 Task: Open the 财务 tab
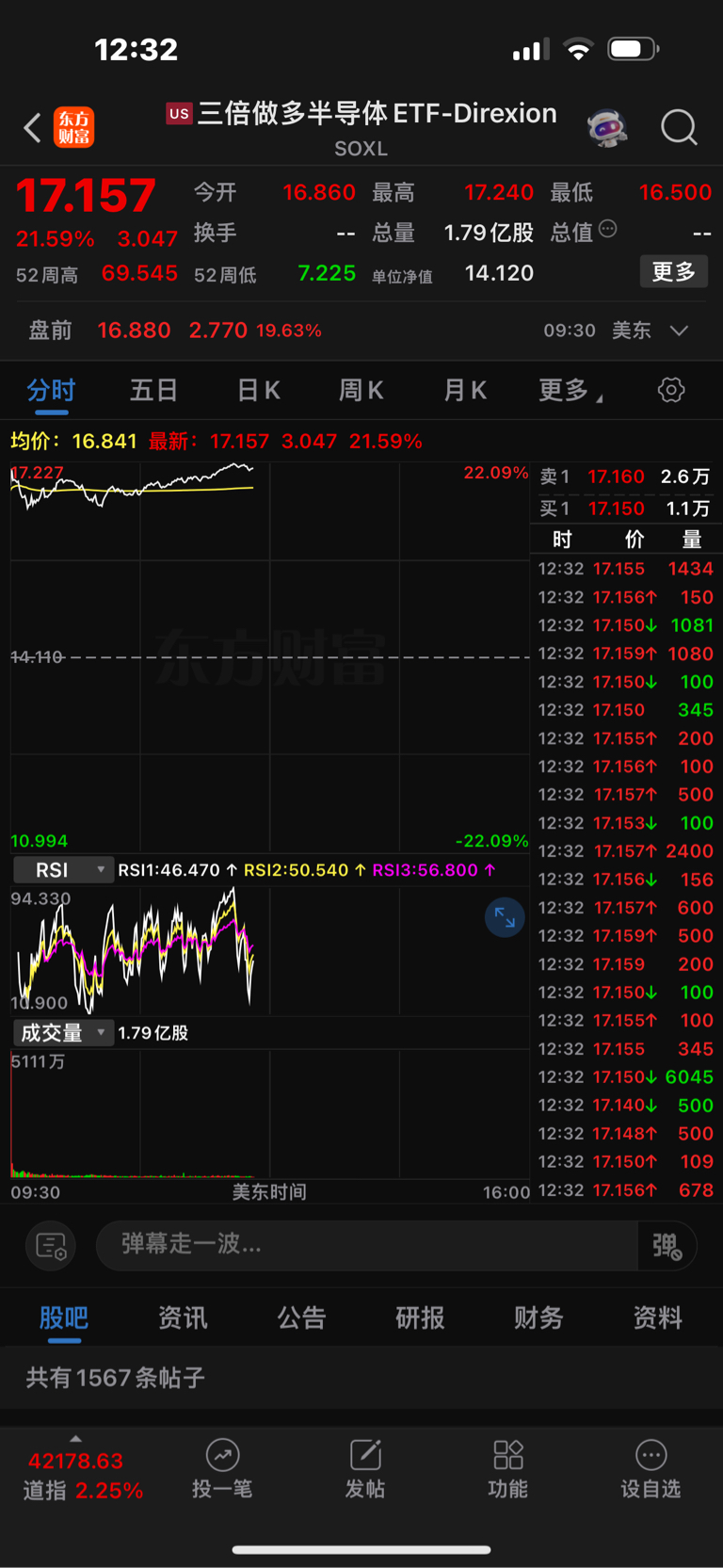click(538, 1317)
